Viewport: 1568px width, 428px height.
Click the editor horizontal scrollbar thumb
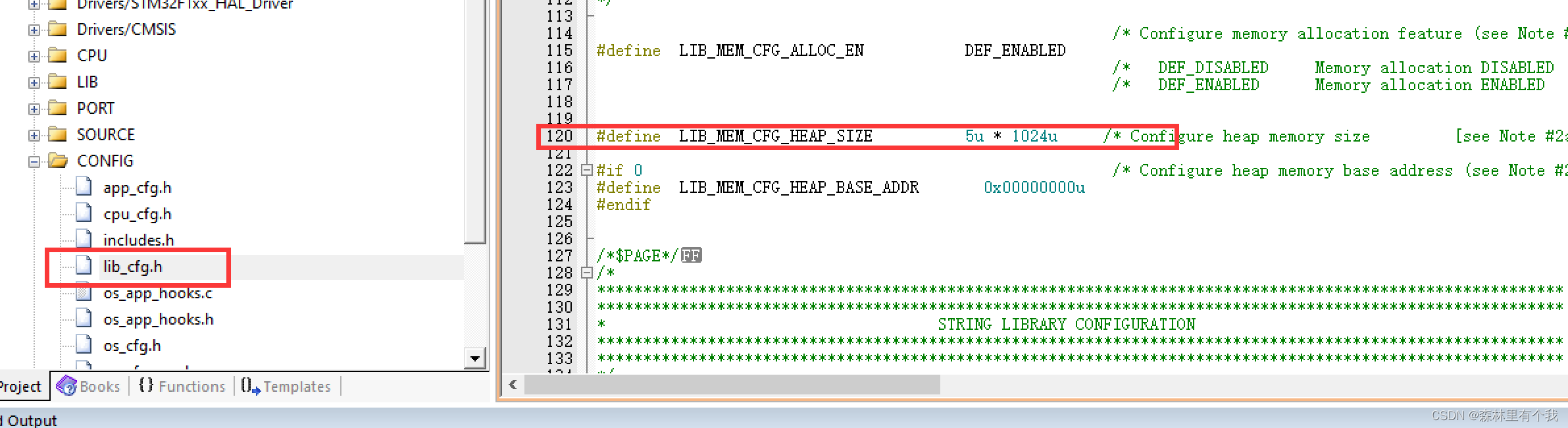[x=732, y=385]
